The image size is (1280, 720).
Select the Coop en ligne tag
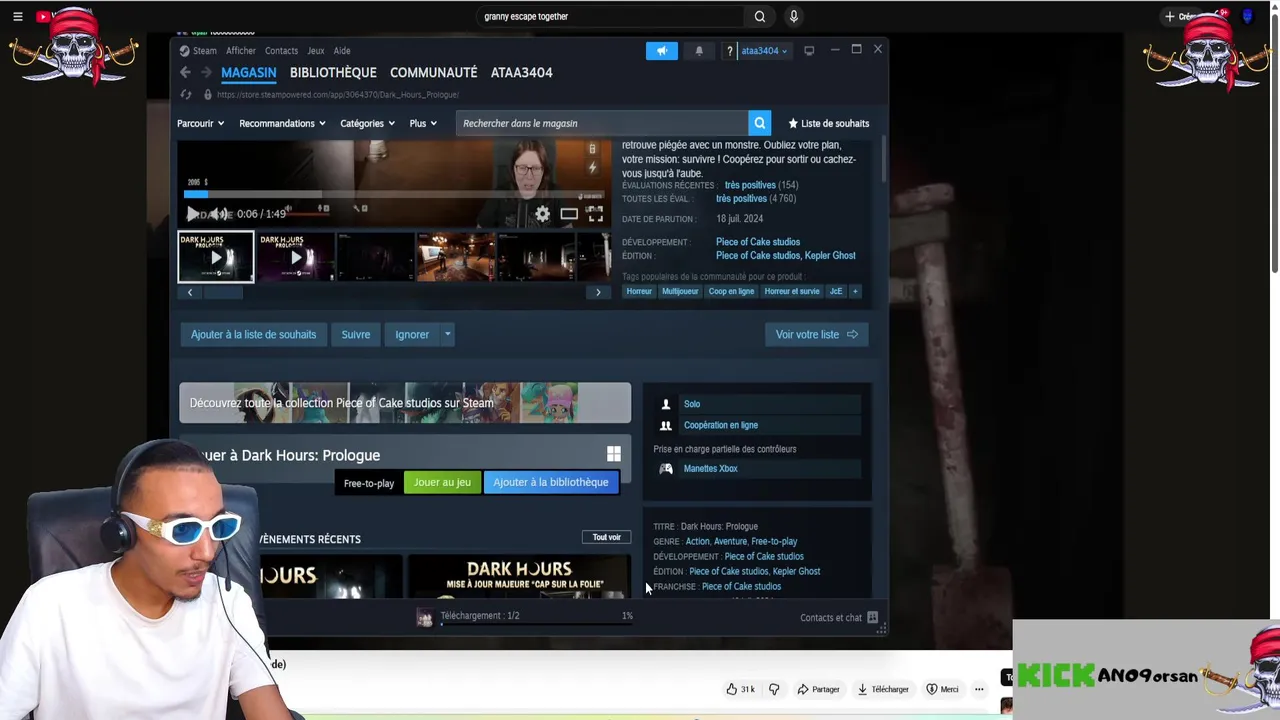[x=731, y=291]
